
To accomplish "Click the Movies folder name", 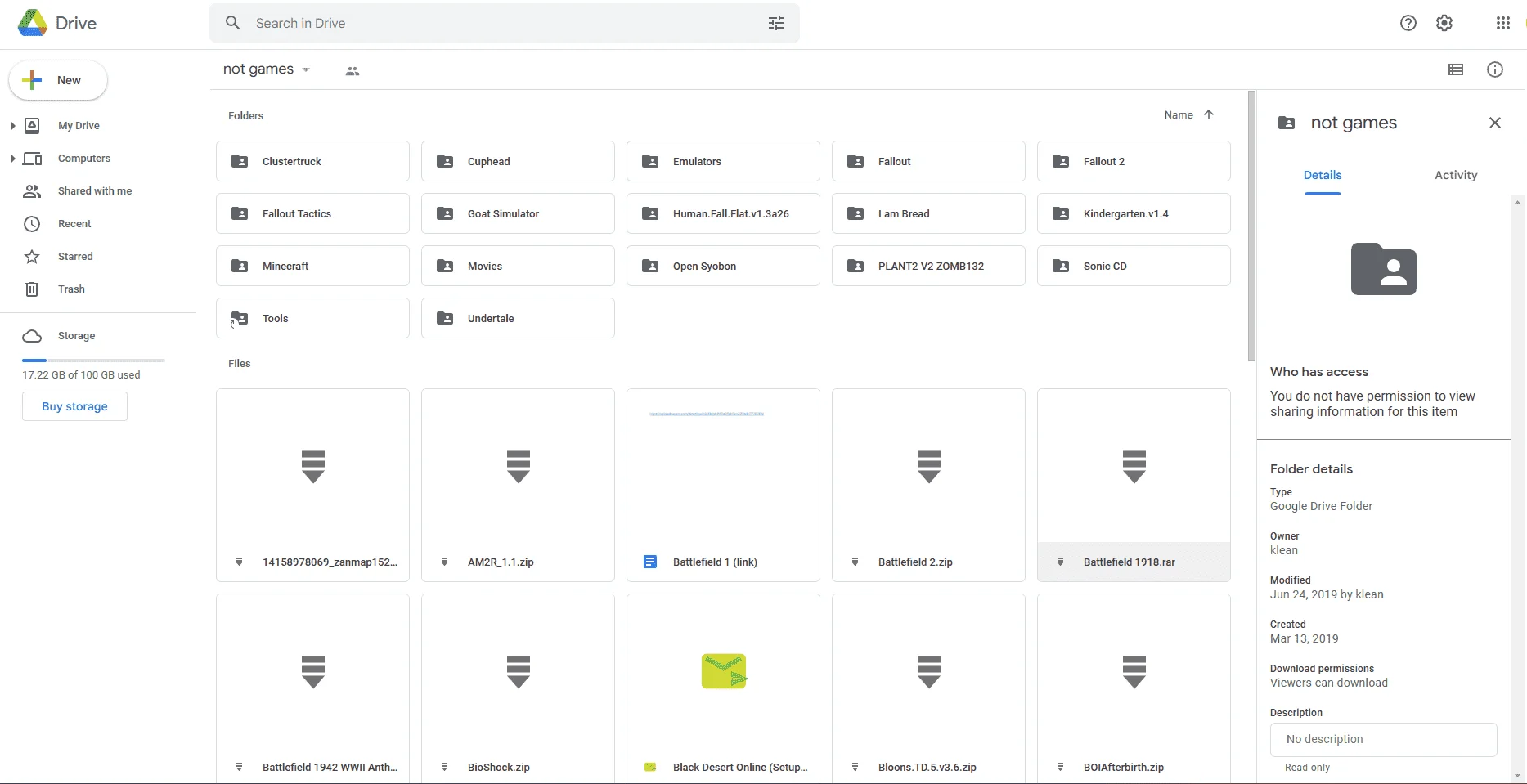I will [485, 266].
